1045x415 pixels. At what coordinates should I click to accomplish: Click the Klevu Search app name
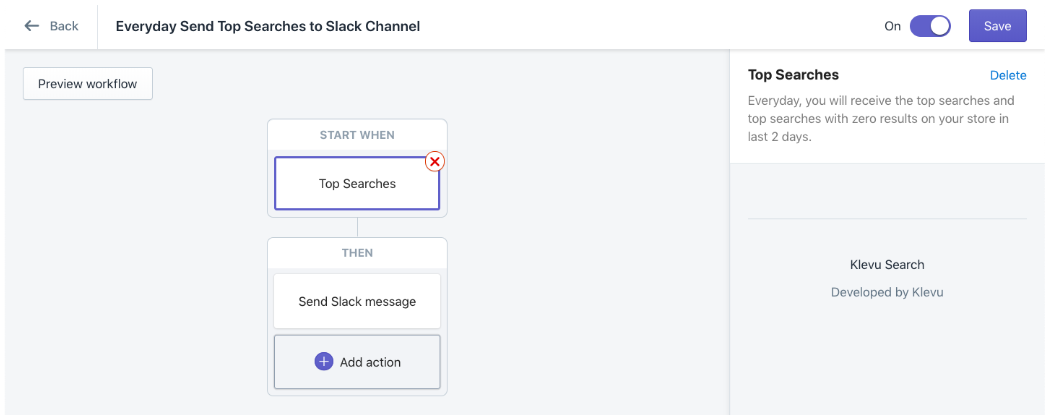tap(887, 265)
